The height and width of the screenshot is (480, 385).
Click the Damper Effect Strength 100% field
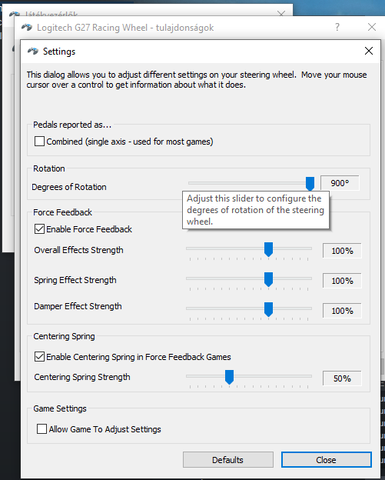pyautogui.click(x=342, y=311)
